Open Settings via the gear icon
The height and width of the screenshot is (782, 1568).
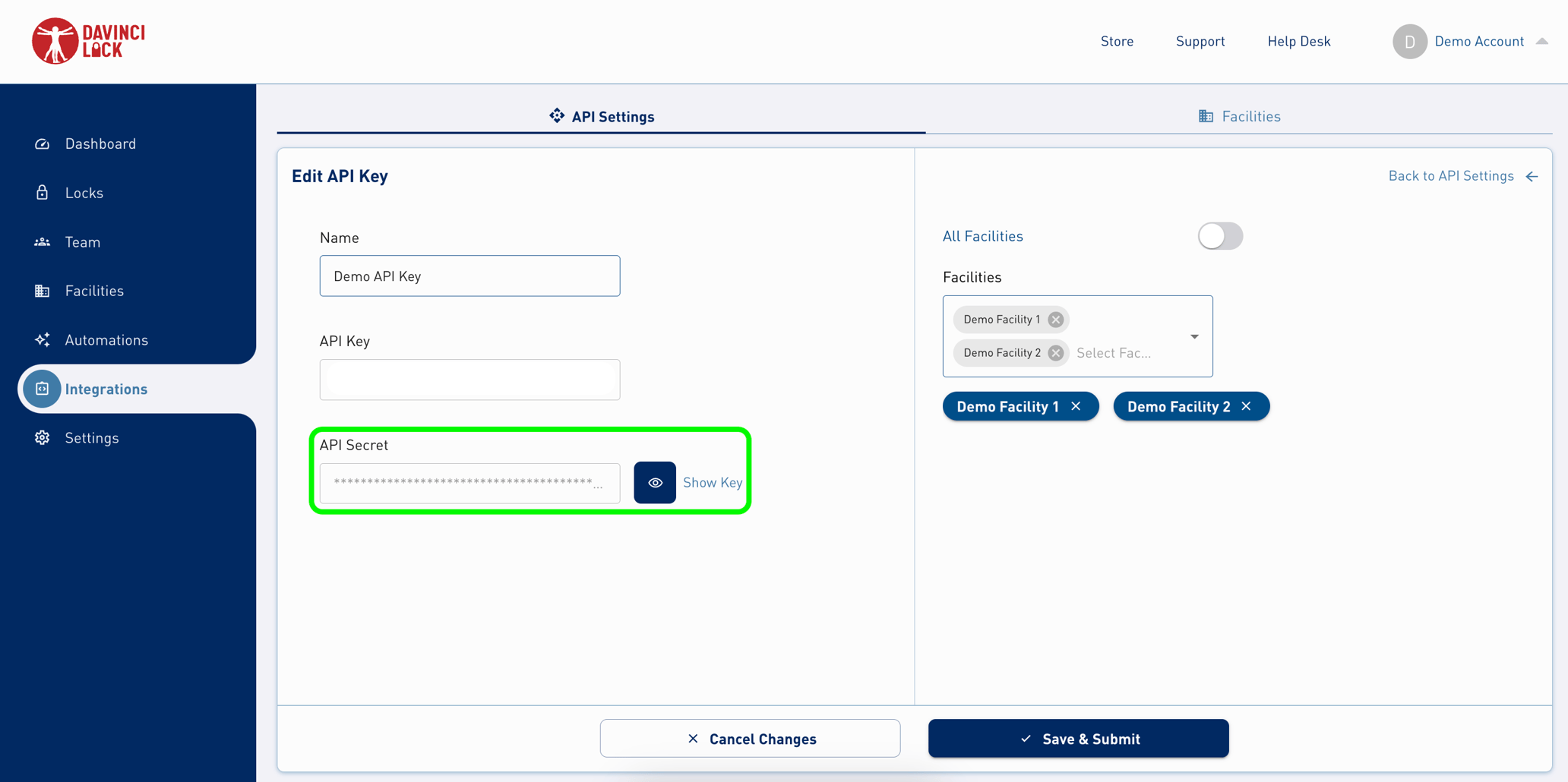click(42, 437)
